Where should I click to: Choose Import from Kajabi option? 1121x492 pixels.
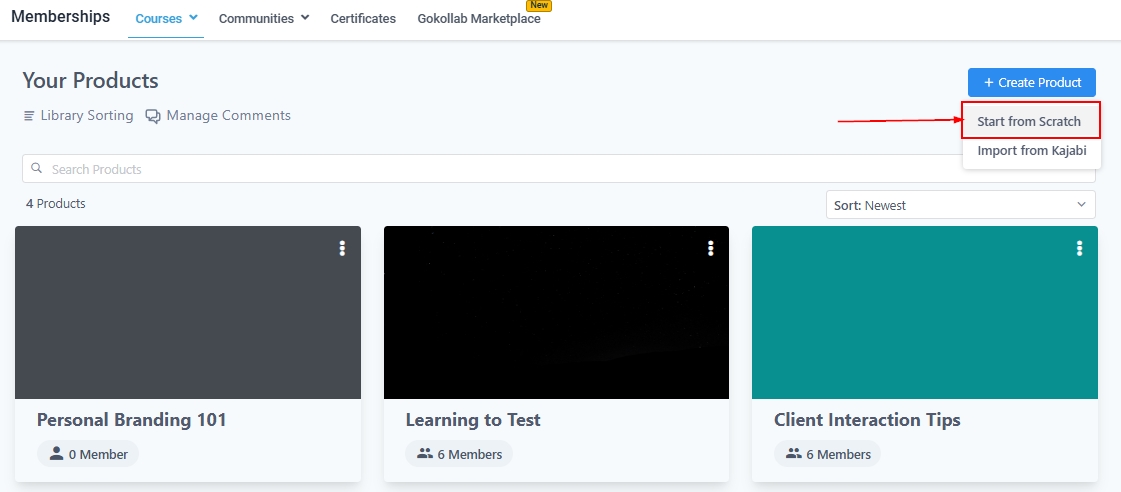(1031, 151)
